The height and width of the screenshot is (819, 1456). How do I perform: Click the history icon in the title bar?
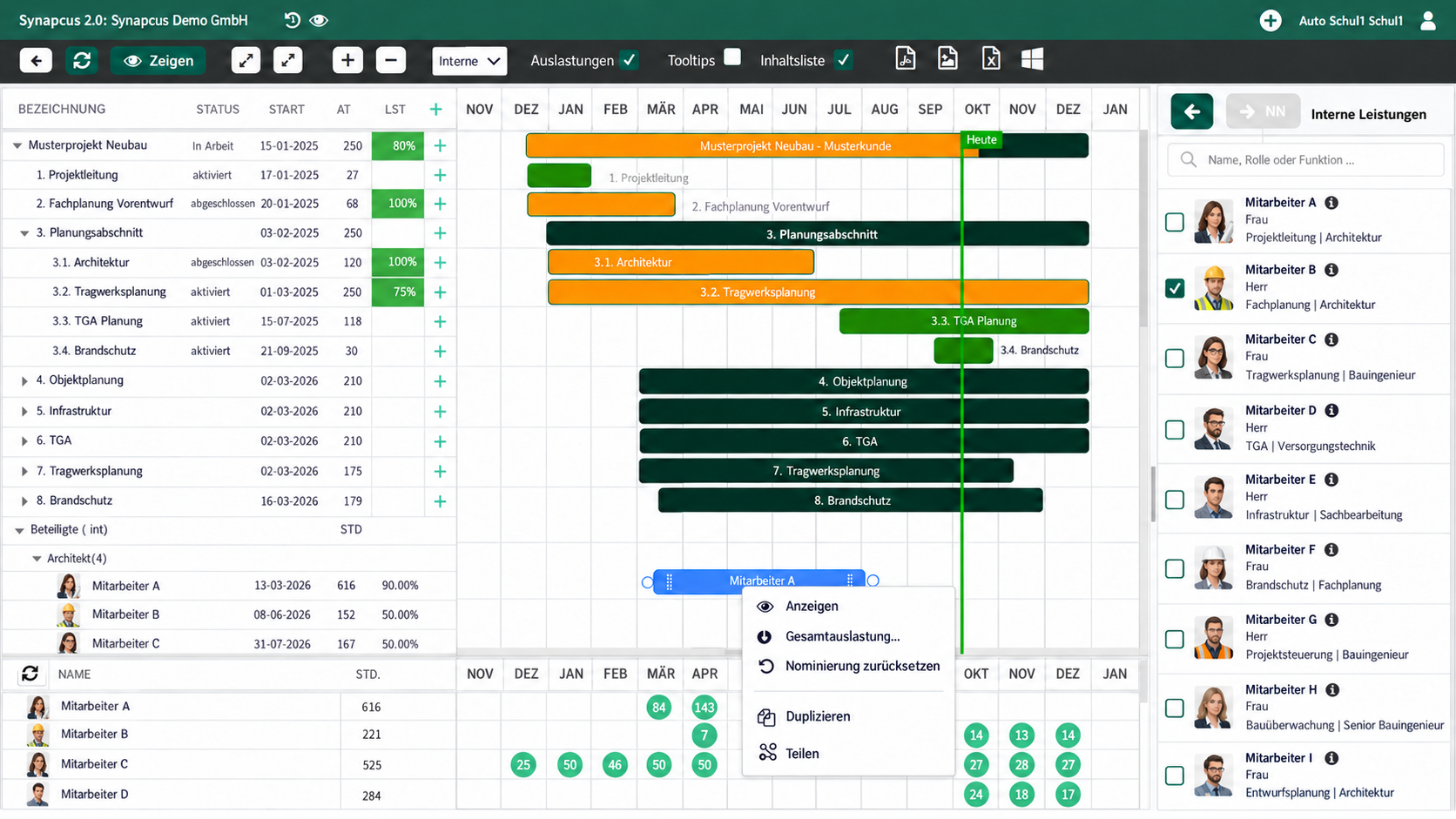pos(292,20)
